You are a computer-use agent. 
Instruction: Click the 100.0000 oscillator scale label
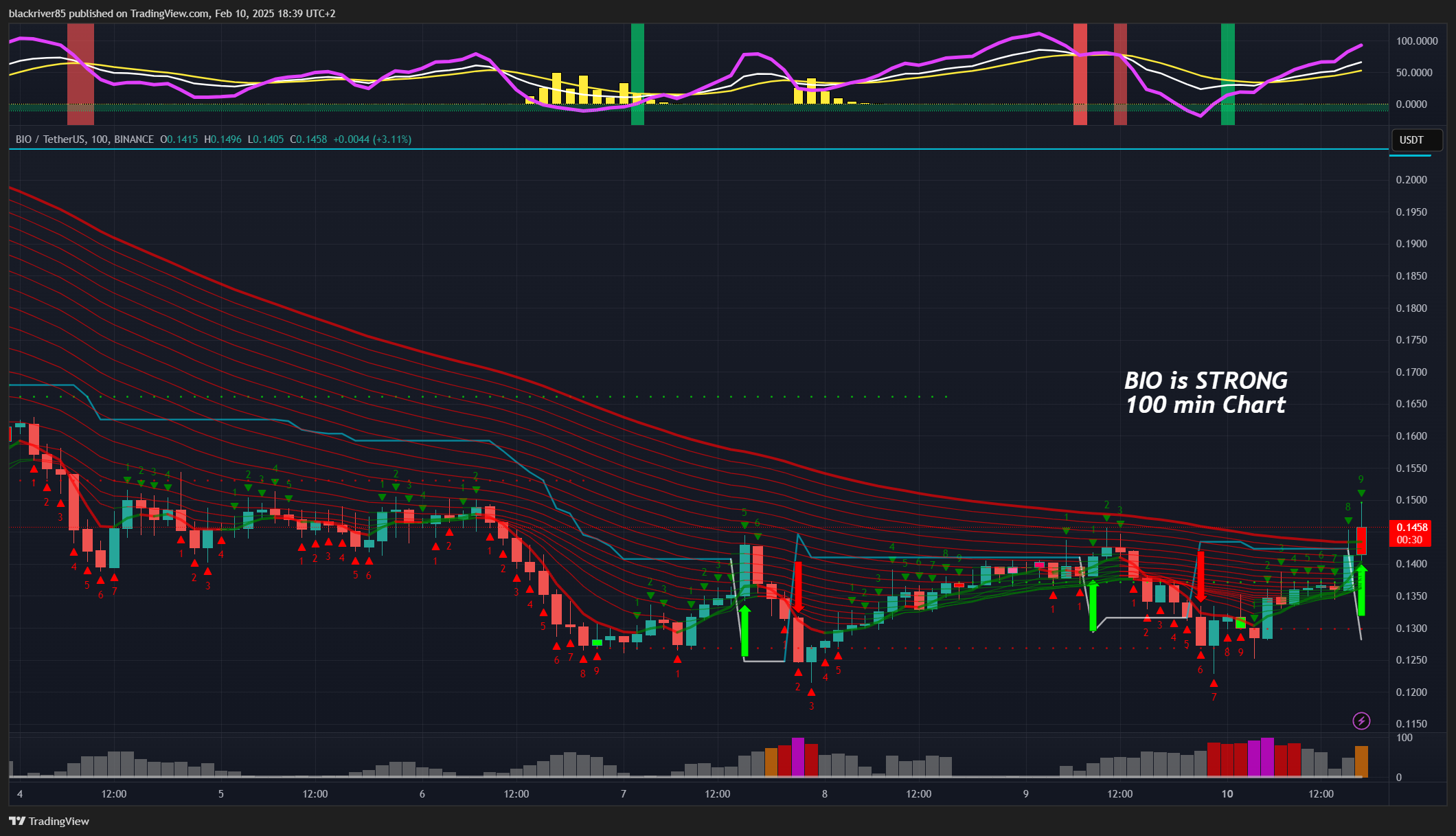(1416, 41)
